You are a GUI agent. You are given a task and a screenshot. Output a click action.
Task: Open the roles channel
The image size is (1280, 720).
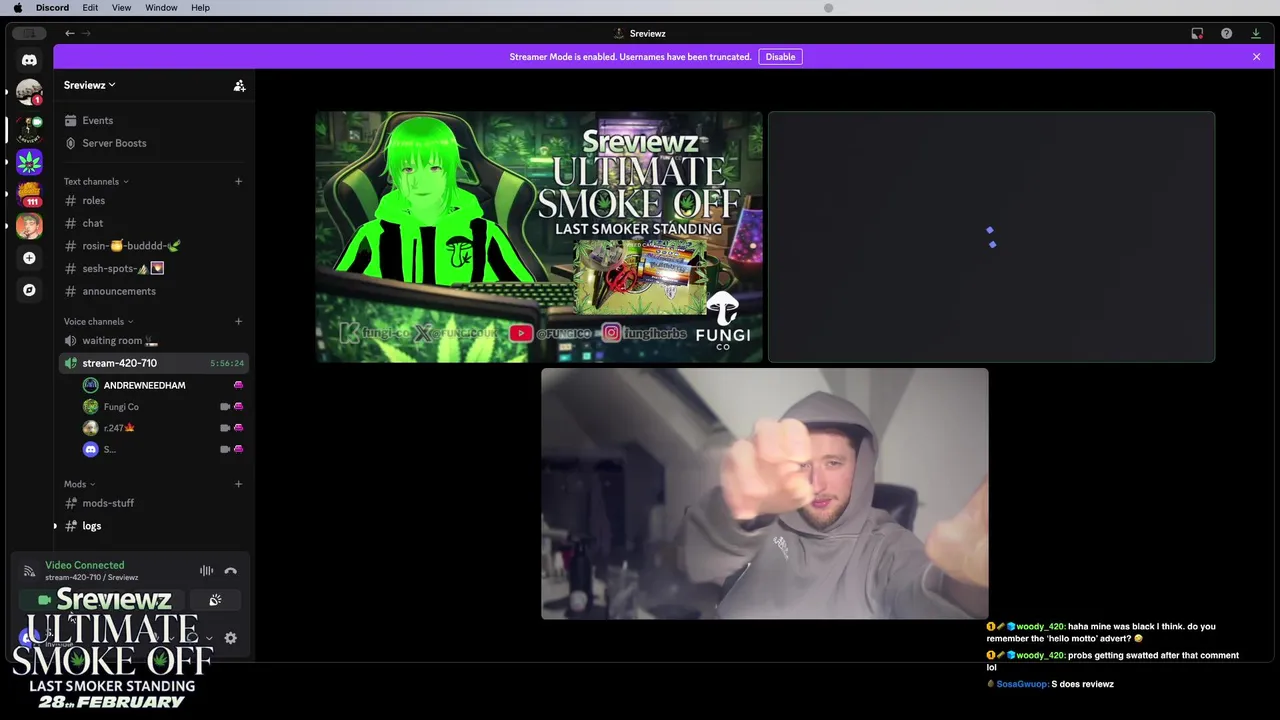point(93,201)
